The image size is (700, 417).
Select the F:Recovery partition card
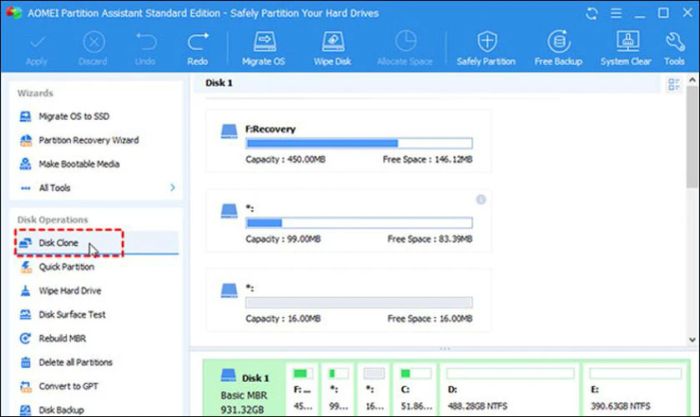(348, 141)
